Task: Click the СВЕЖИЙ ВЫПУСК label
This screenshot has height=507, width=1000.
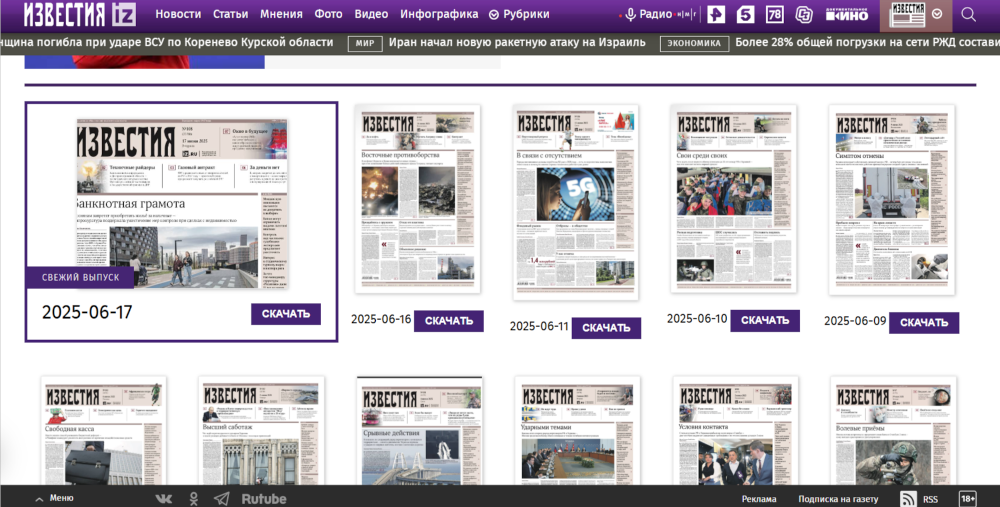Action: click(80, 277)
